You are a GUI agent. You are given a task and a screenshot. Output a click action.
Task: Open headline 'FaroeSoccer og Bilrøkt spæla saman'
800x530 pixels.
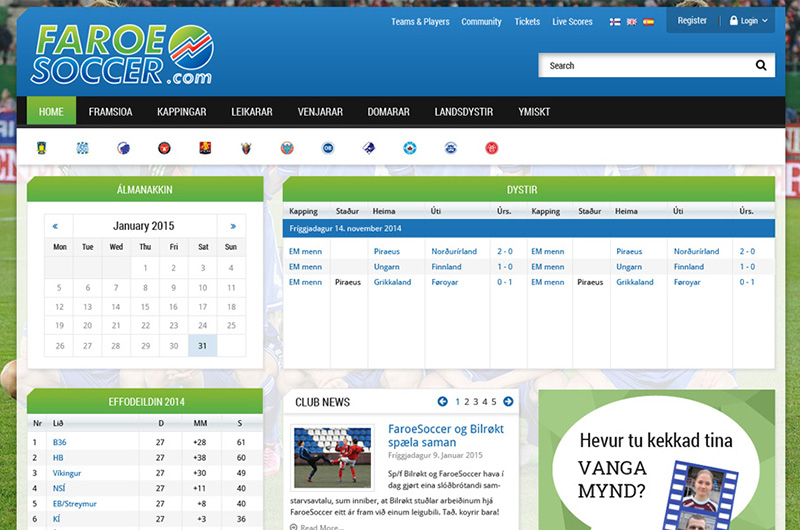coord(446,436)
